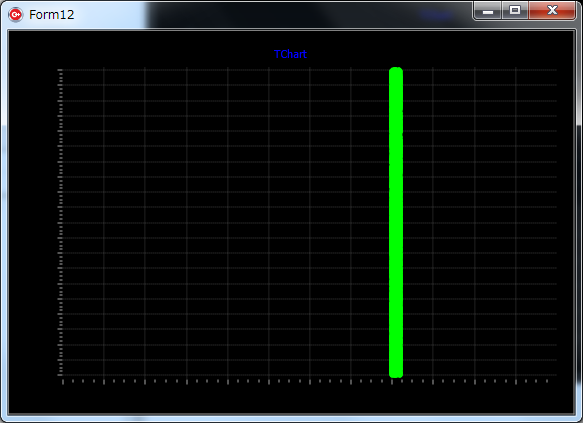The height and width of the screenshot is (423, 583).
Task: Maximize the Form12 window
Action: tap(515, 10)
